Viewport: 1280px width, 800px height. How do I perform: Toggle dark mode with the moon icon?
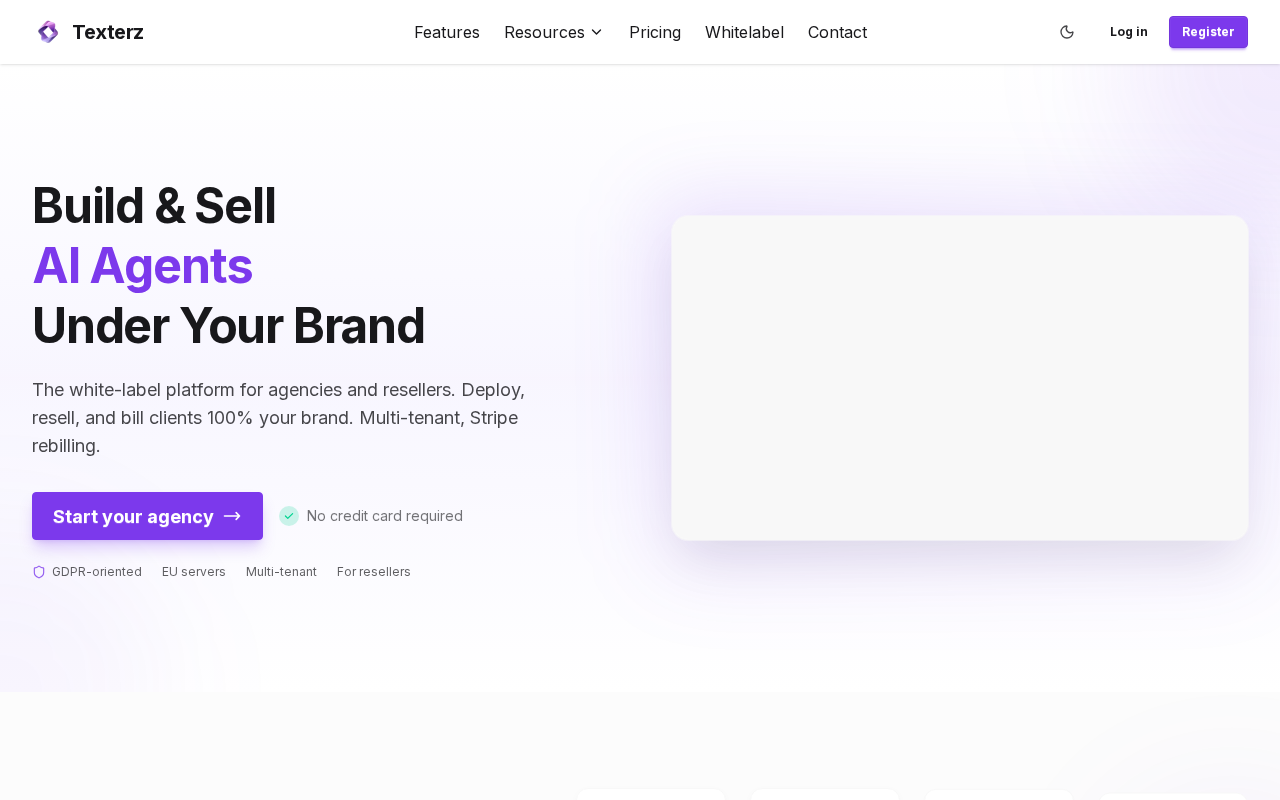click(1067, 32)
